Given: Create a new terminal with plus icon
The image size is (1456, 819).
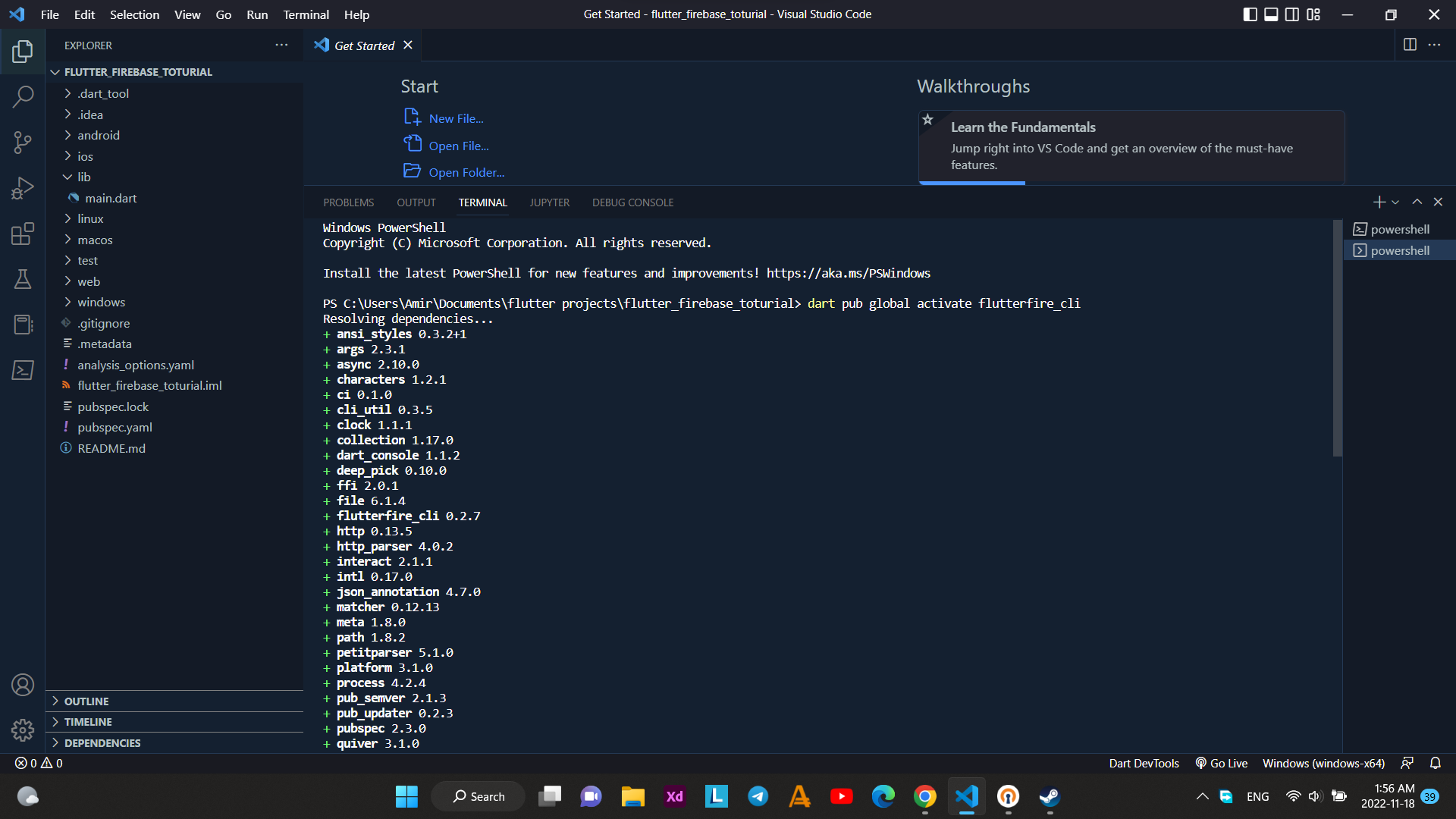Looking at the screenshot, I should 1379,202.
